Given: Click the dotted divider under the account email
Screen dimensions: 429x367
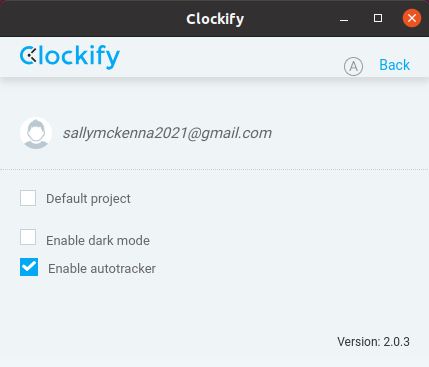Looking at the screenshot, I should click(214, 169).
